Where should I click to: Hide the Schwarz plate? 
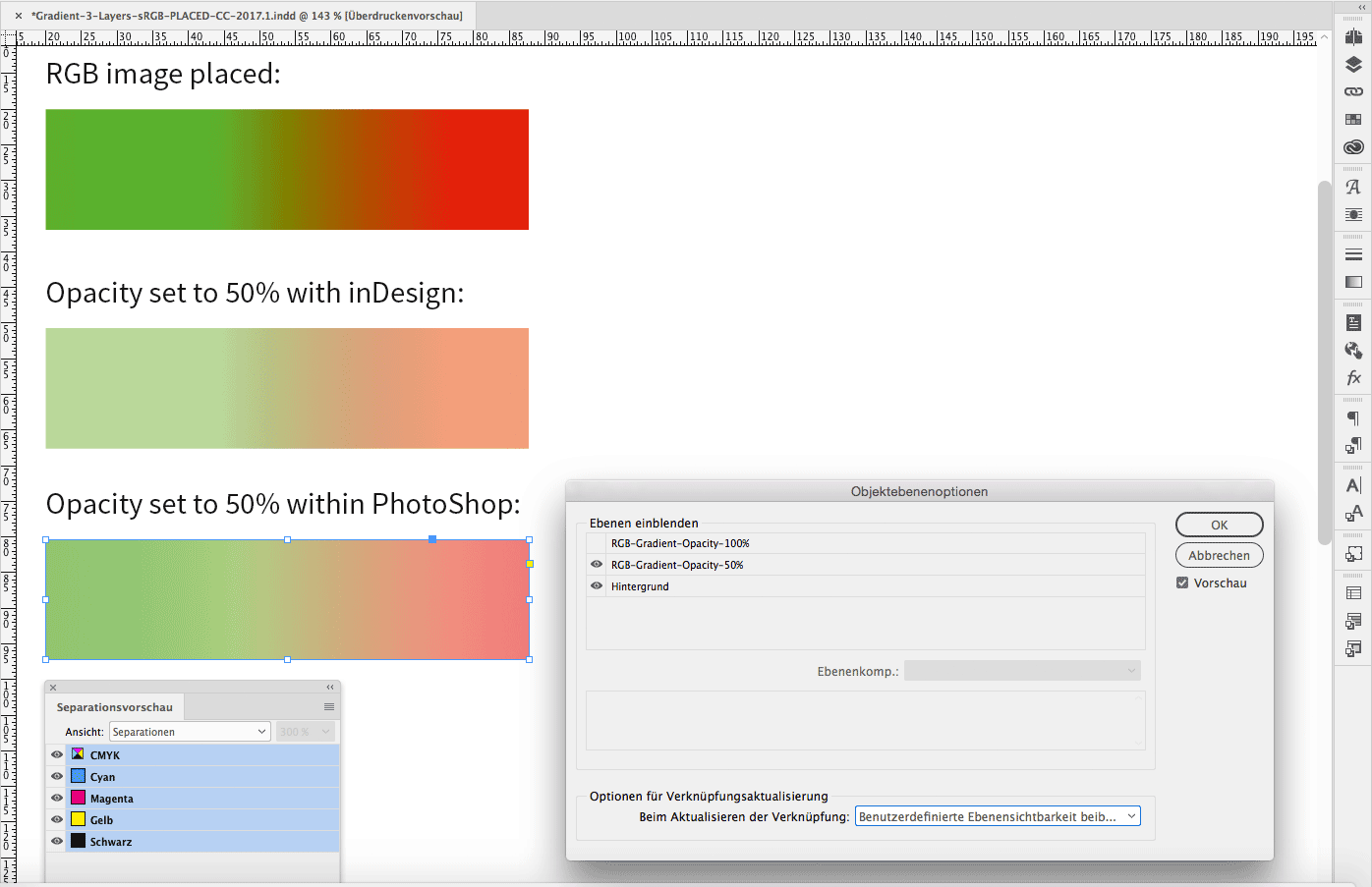[x=57, y=841]
